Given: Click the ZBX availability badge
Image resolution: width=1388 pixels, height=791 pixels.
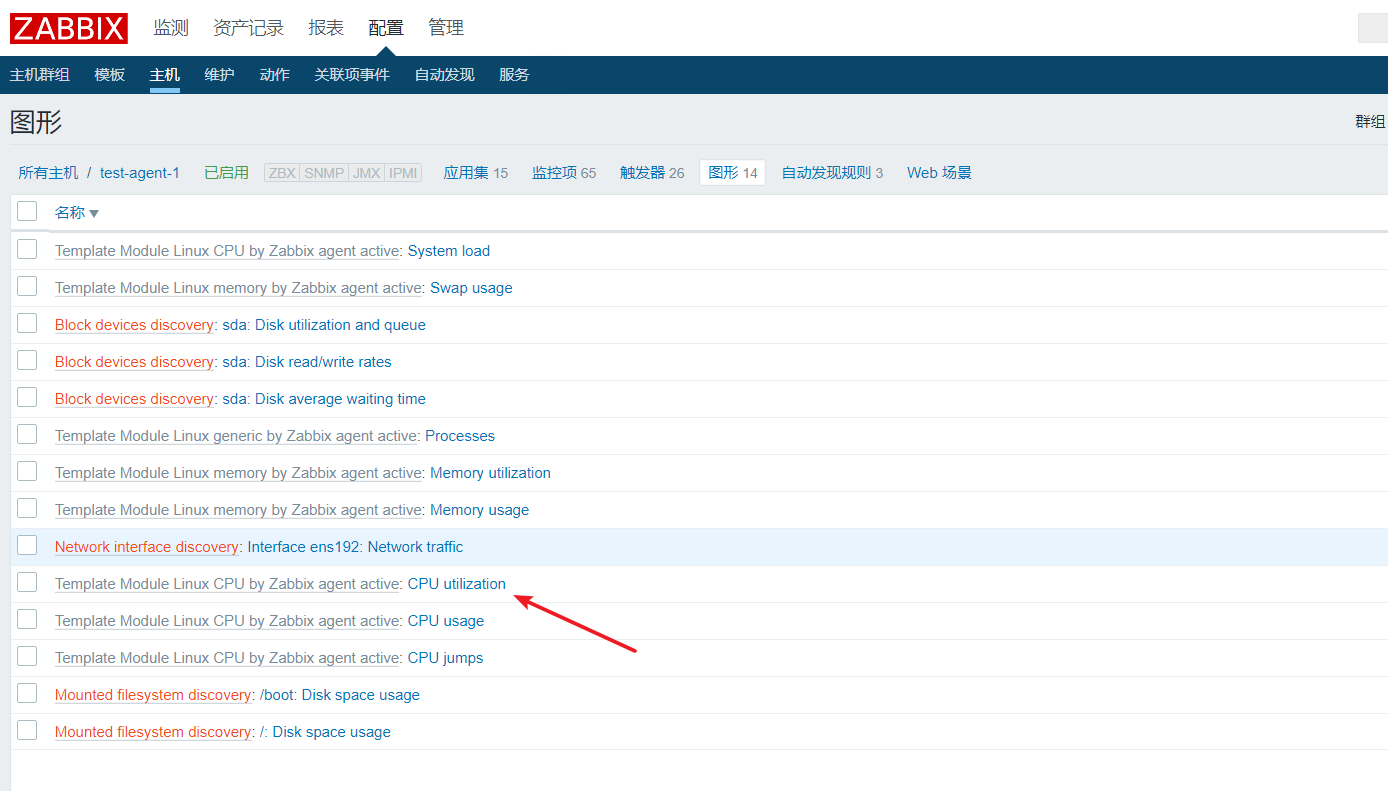Looking at the screenshot, I should pyautogui.click(x=282, y=173).
